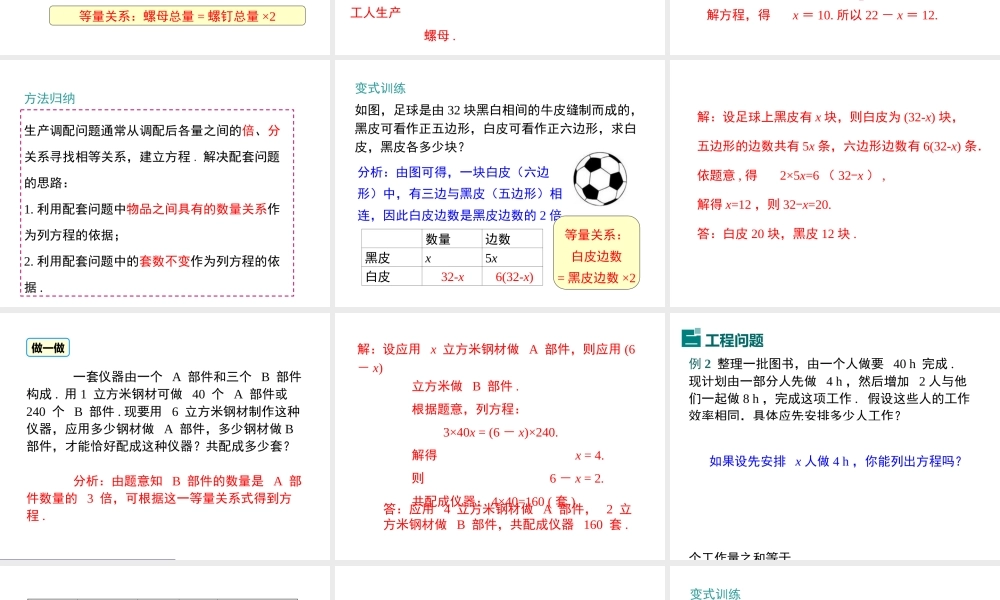1000x600 pixels.
Task: Click the yellow 白皮边数=黑皮边数×2 callout
Action: click(x=596, y=253)
